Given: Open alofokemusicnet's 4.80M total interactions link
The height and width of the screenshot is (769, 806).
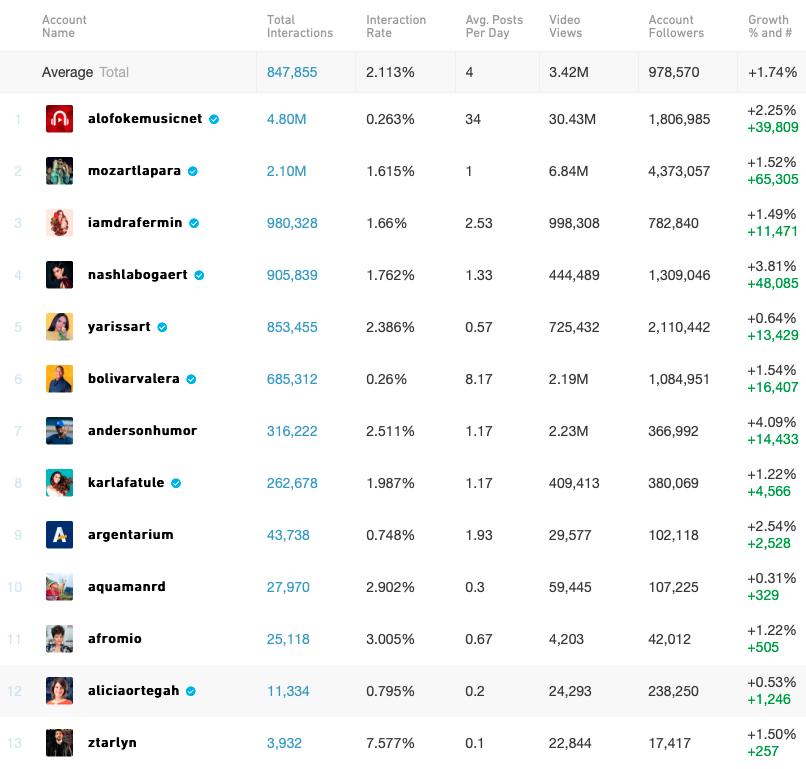Looking at the screenshot, I should (x=286, y=119).
